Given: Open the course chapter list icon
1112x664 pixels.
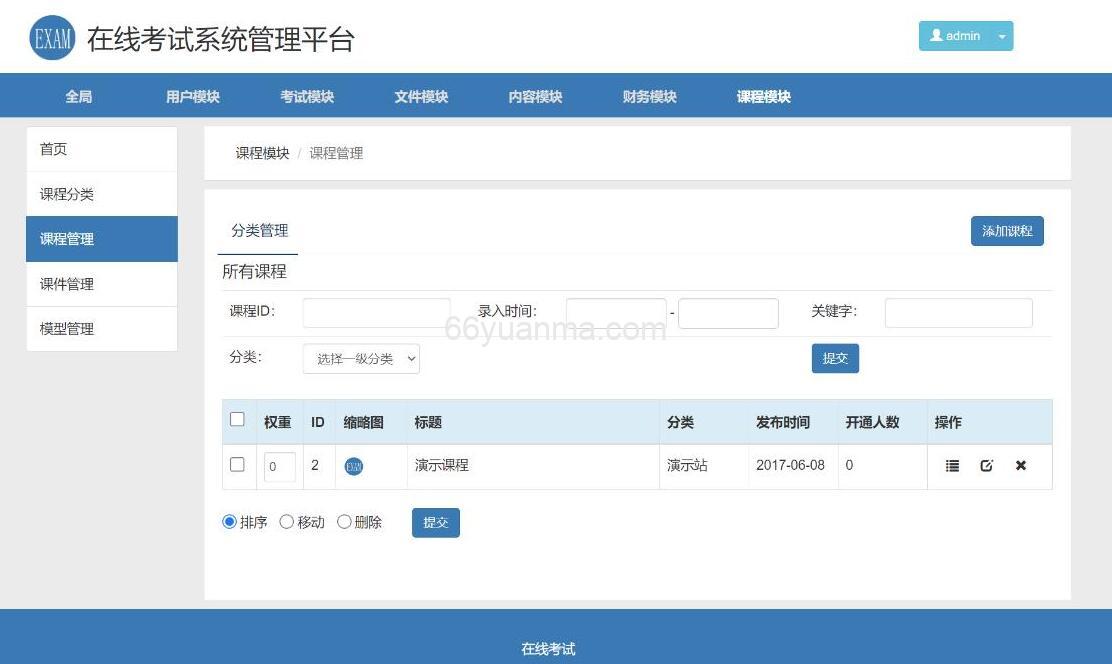Looking at the screenshot, I should point(952,465).
